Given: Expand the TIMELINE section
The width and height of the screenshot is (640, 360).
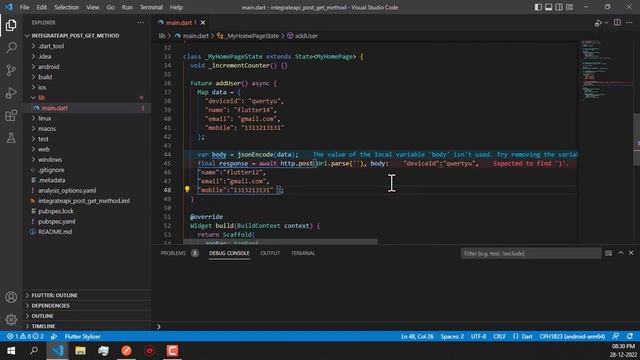Looking at the screenshot, I should (43, 326).
